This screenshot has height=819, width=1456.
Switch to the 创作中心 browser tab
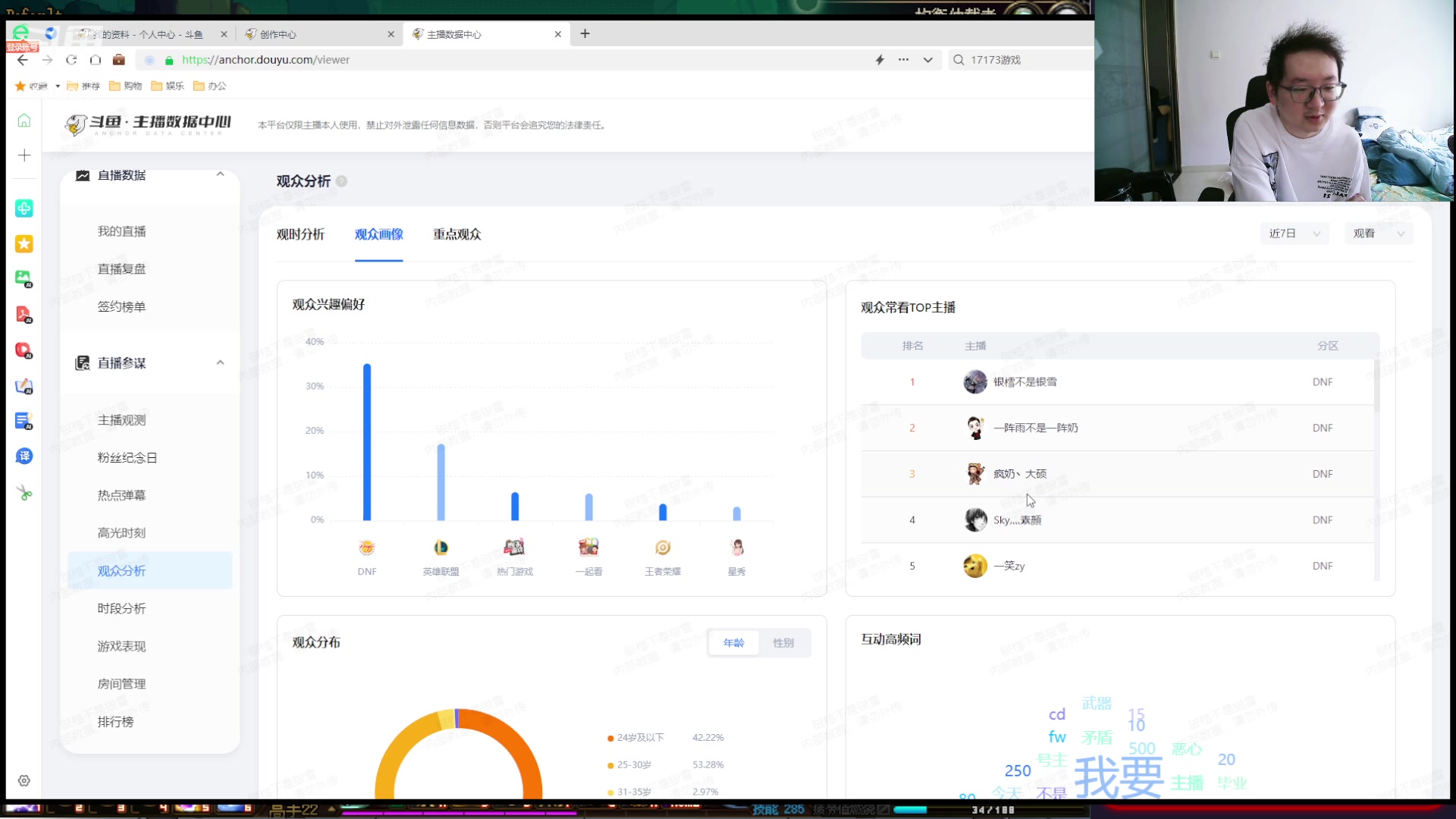(x=318, y=34)
